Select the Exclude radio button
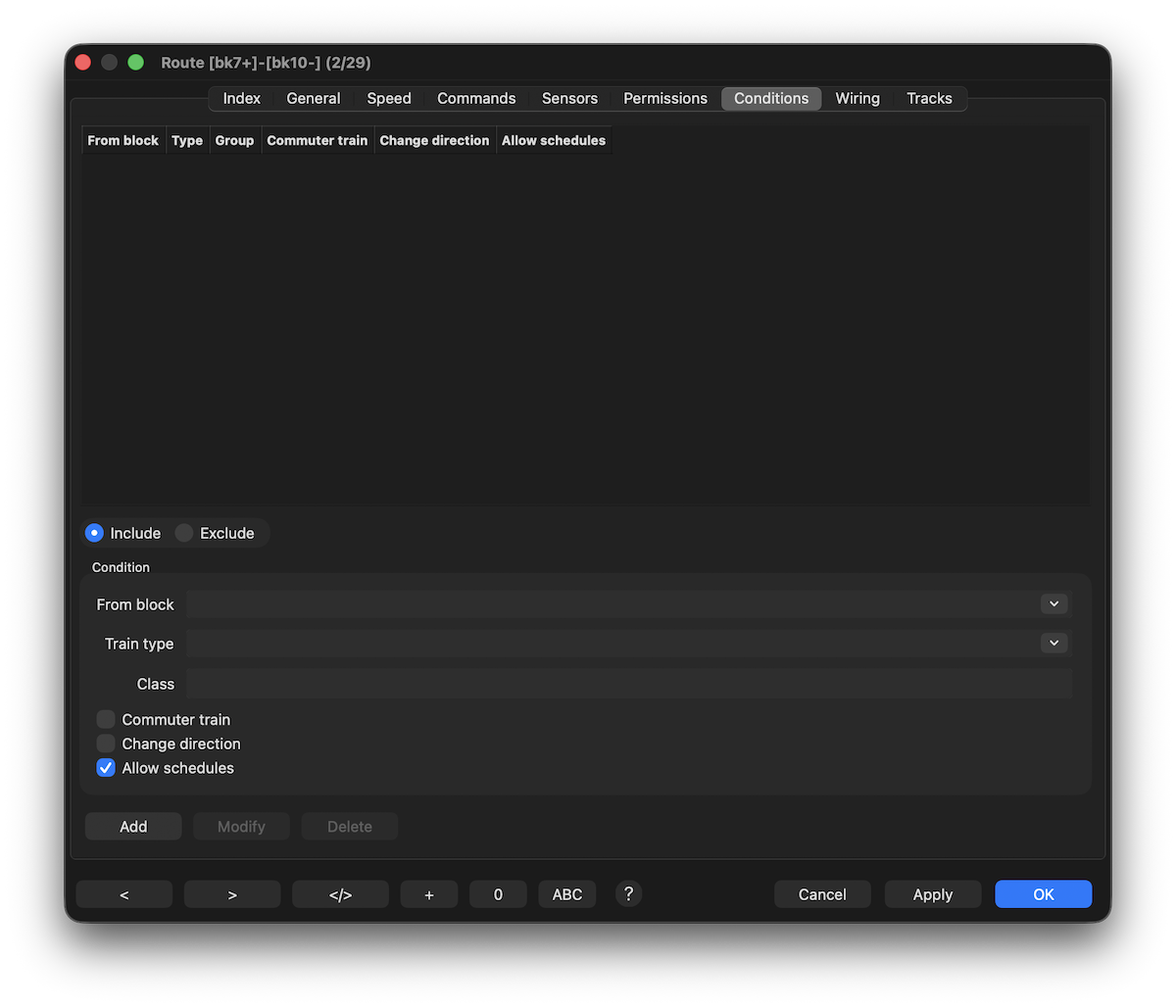This screenshot has height=1008, width=1176. pyautogui.click(x=184, y=534)
